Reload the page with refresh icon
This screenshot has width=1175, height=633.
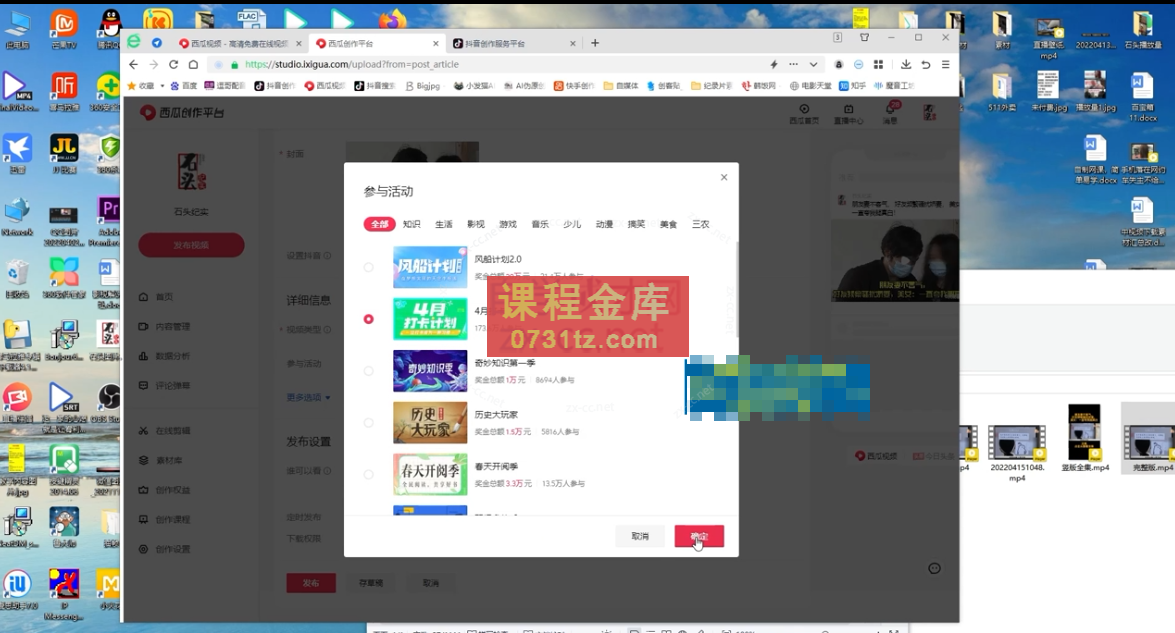click(173, 64)
